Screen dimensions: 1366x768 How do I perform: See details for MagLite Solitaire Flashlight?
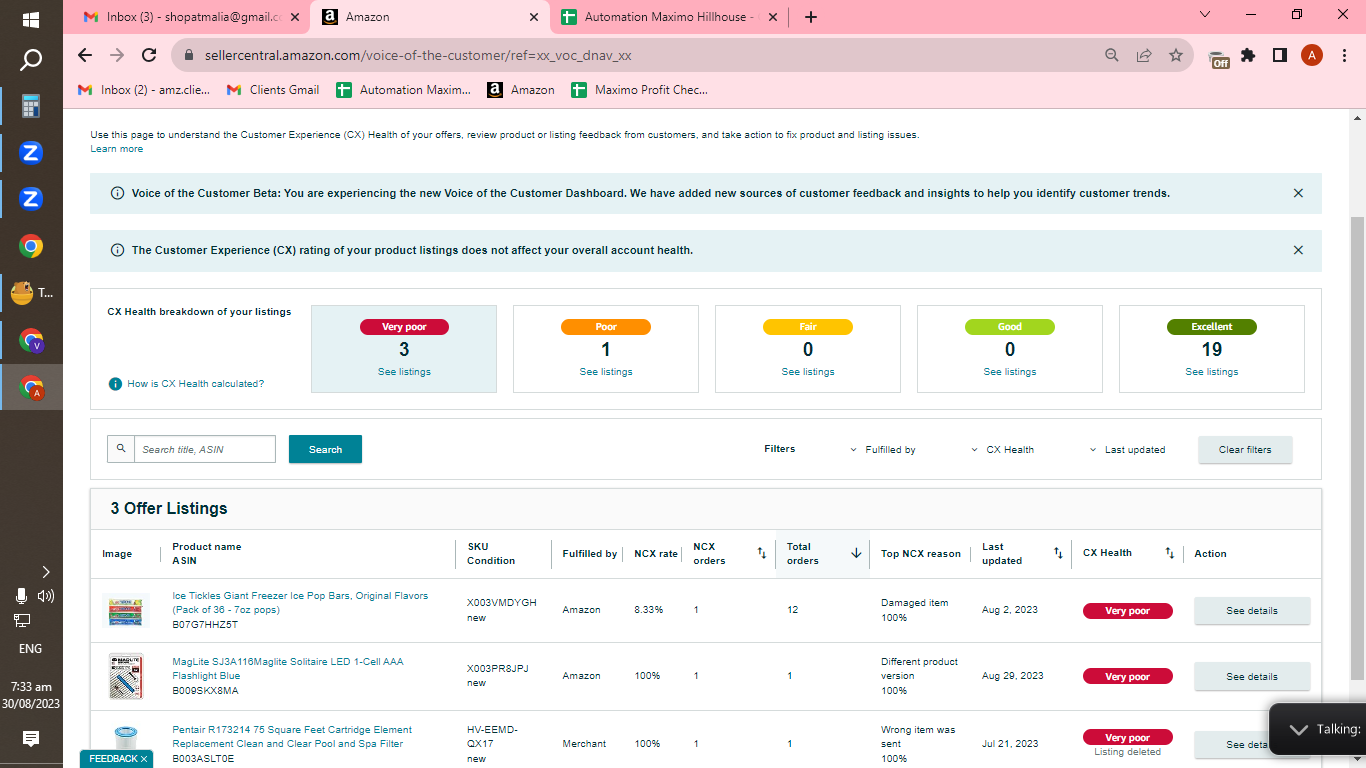pyautogui.click(x=1252, y=677)
